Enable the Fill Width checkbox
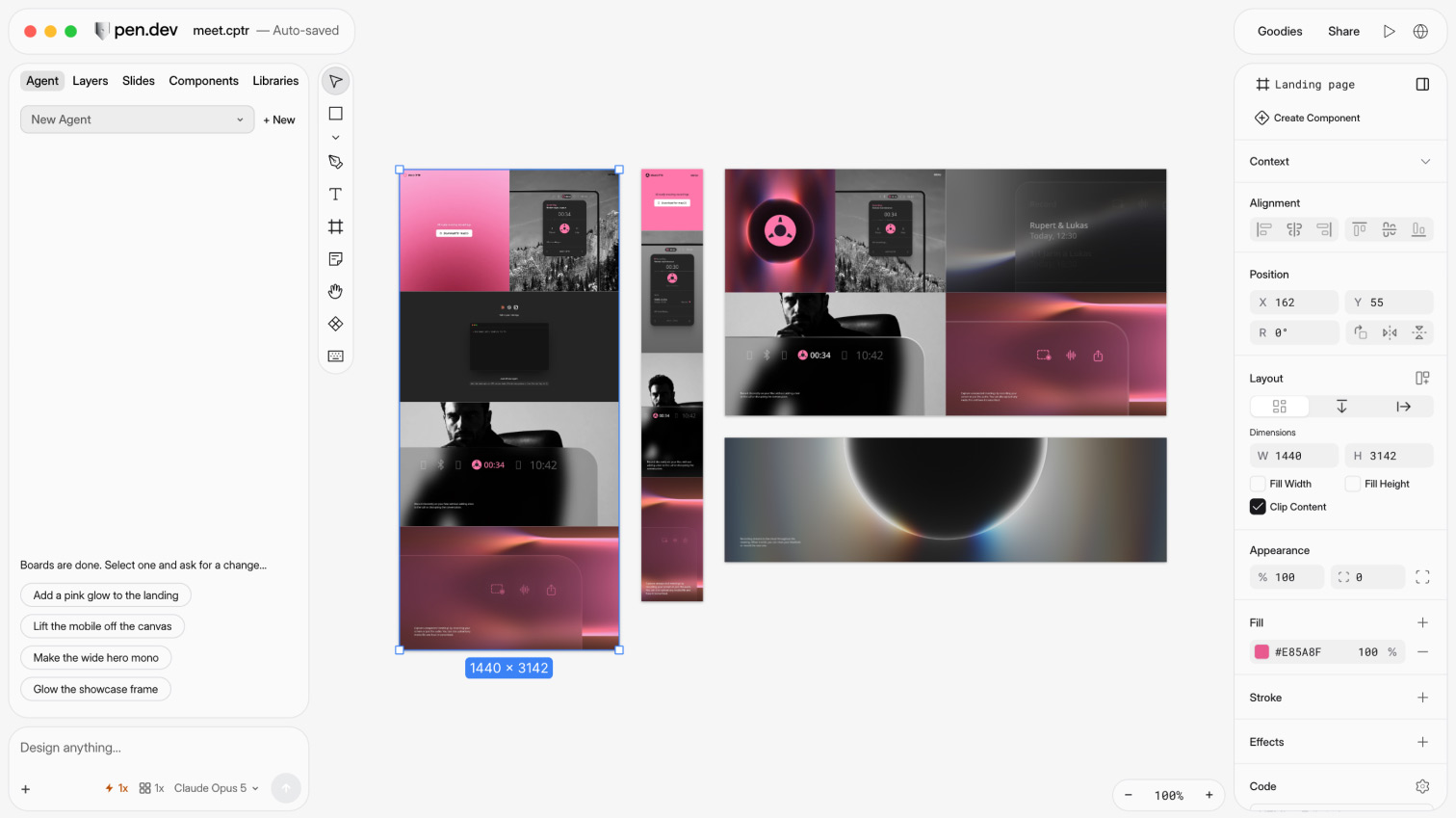 [x=1258, y=484]
